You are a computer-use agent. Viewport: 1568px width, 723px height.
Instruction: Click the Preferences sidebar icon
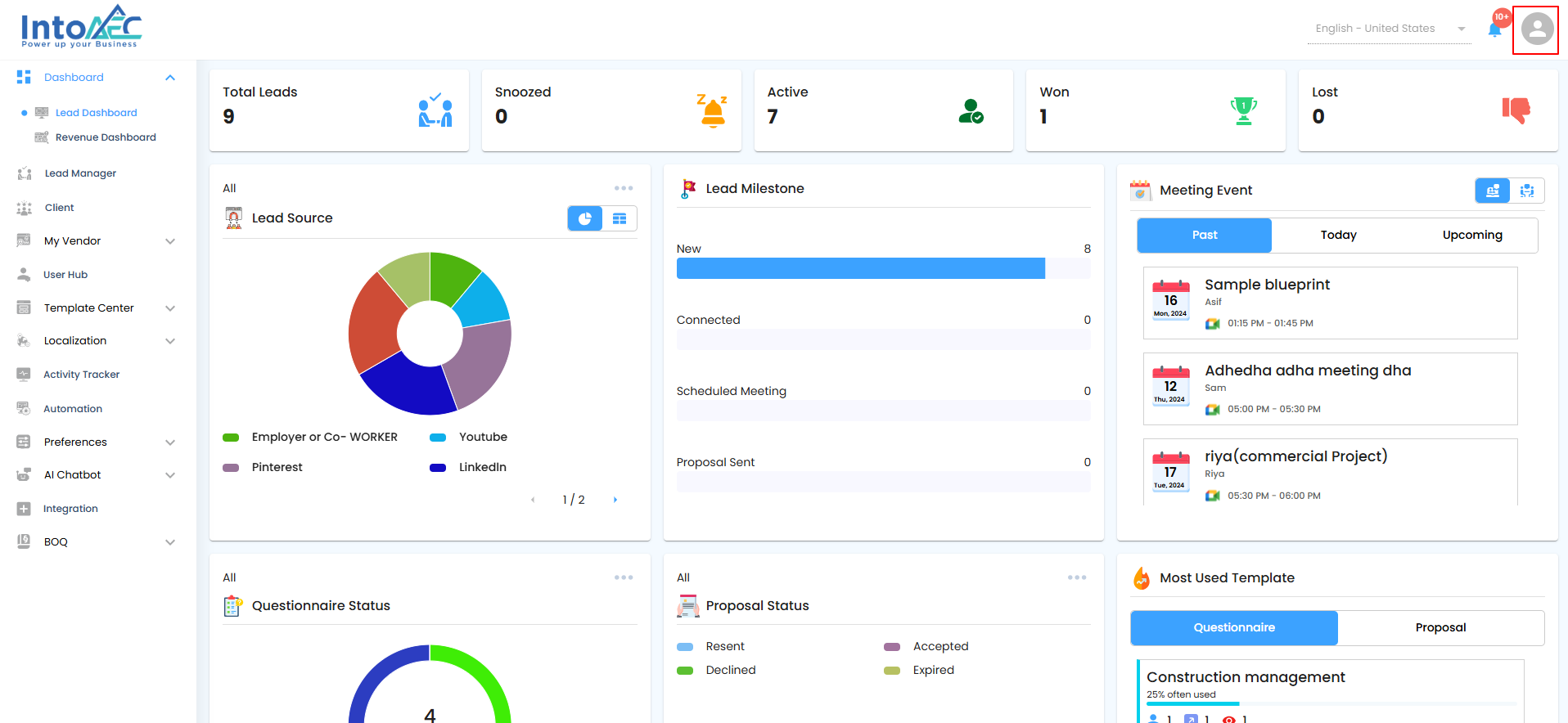click(x=24, y=442)
